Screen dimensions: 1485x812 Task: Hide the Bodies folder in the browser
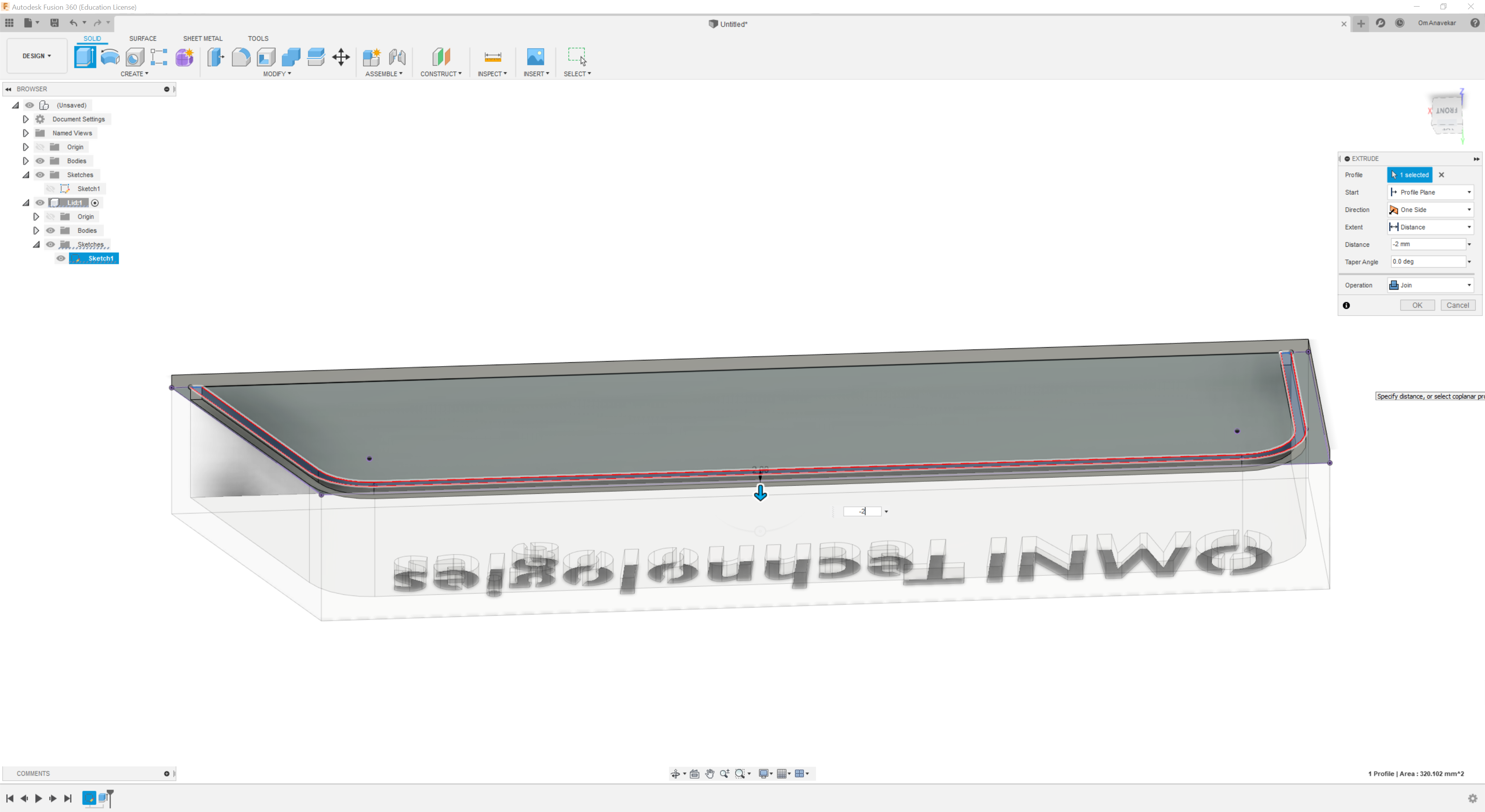40,161
